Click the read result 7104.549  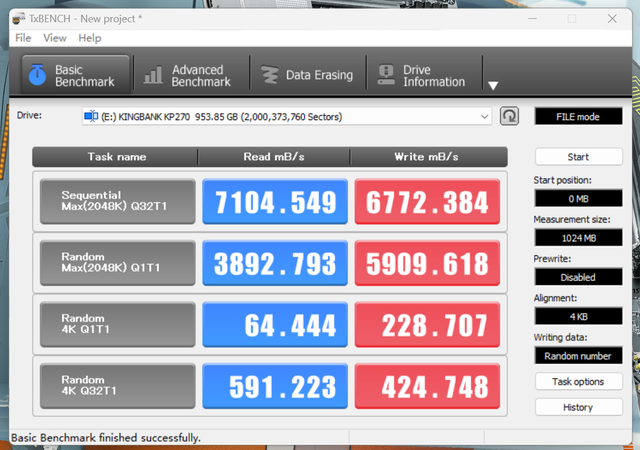(x=275, y=201)
